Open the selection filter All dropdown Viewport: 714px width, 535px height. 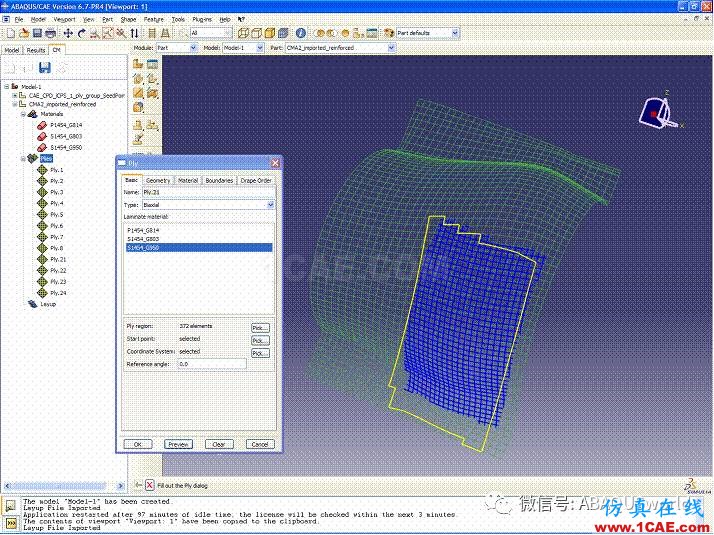tap(228, 33)
